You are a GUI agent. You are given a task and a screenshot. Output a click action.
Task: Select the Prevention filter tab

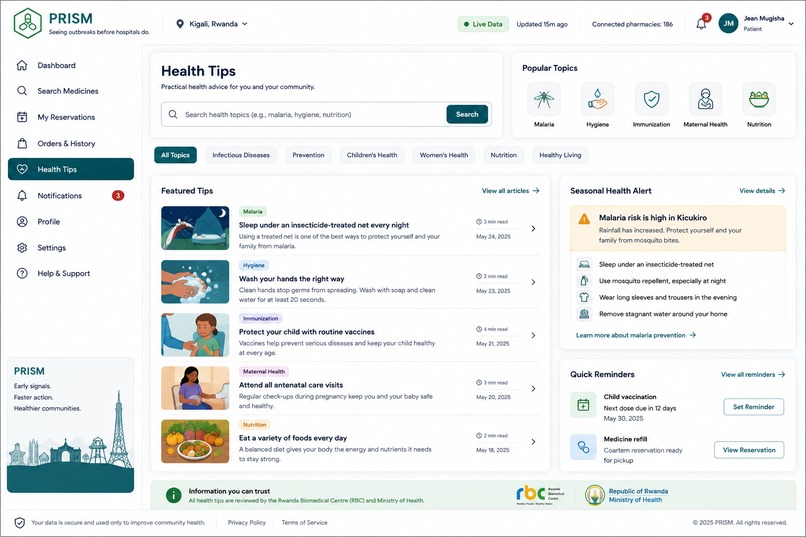pos(308,155)
